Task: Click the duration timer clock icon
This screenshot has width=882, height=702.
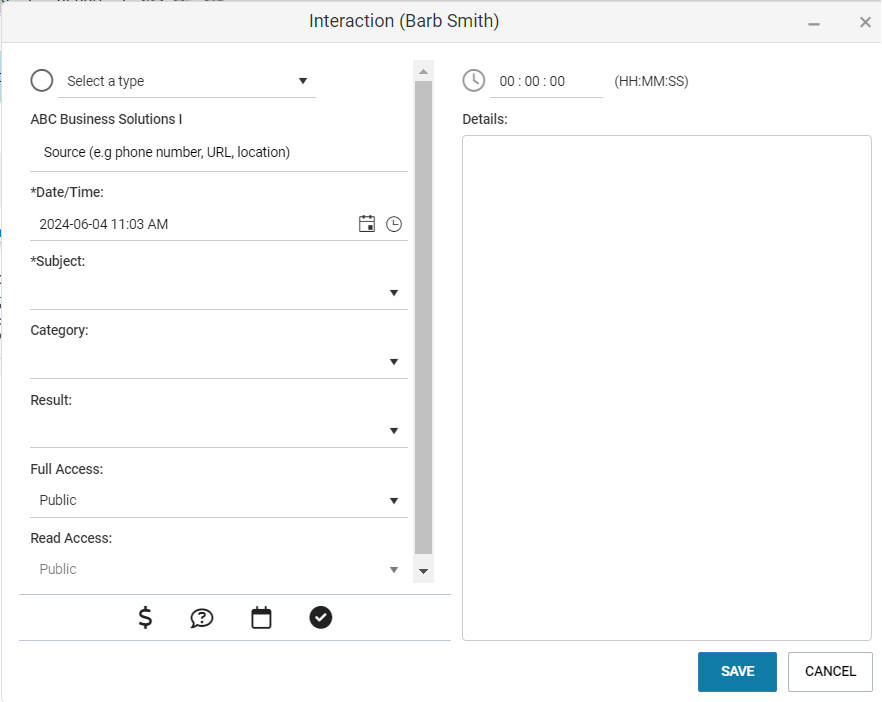Action: 474,80
